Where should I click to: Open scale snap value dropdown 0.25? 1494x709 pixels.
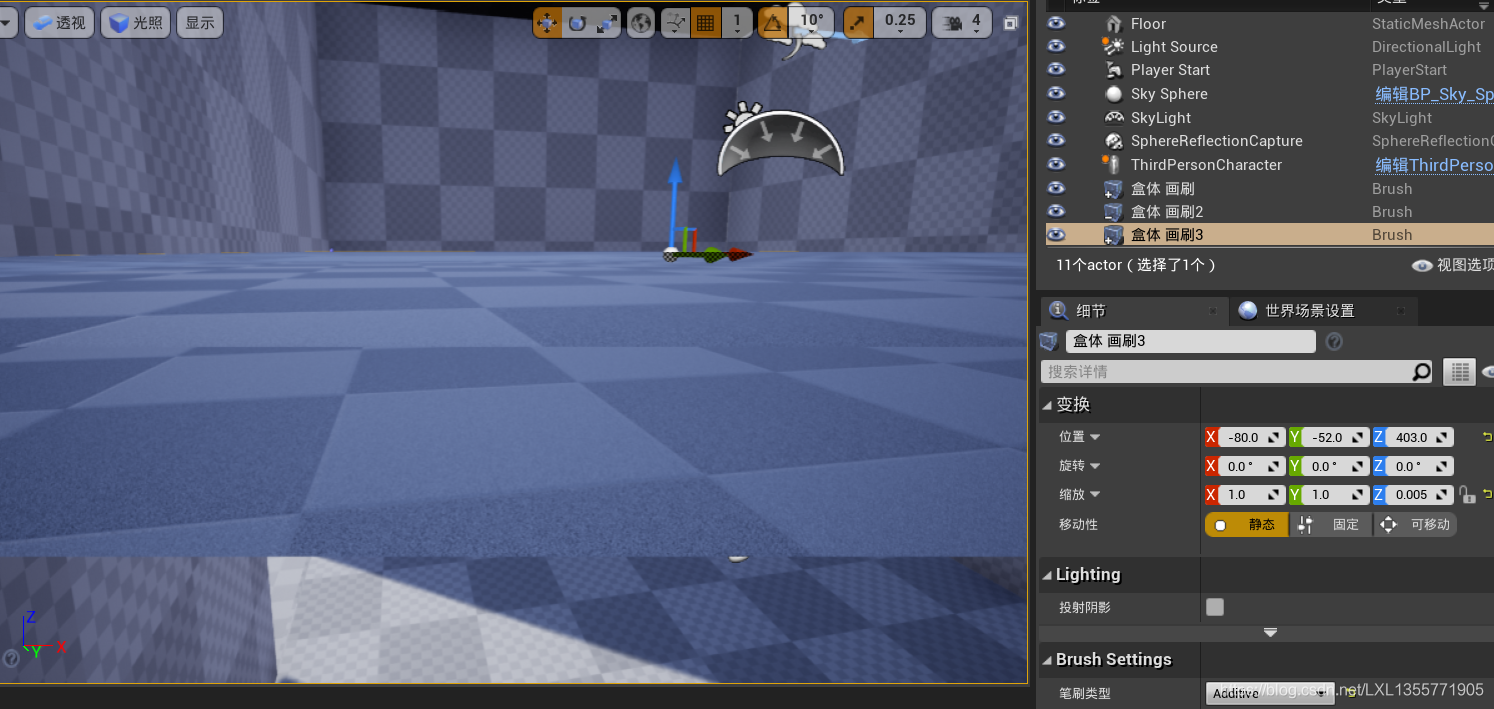[900, 22]
